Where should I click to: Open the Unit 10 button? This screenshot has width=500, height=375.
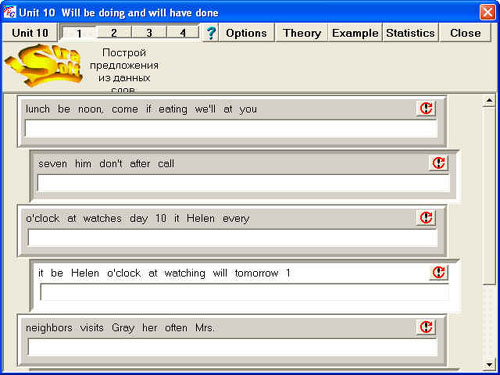point(30,33)
